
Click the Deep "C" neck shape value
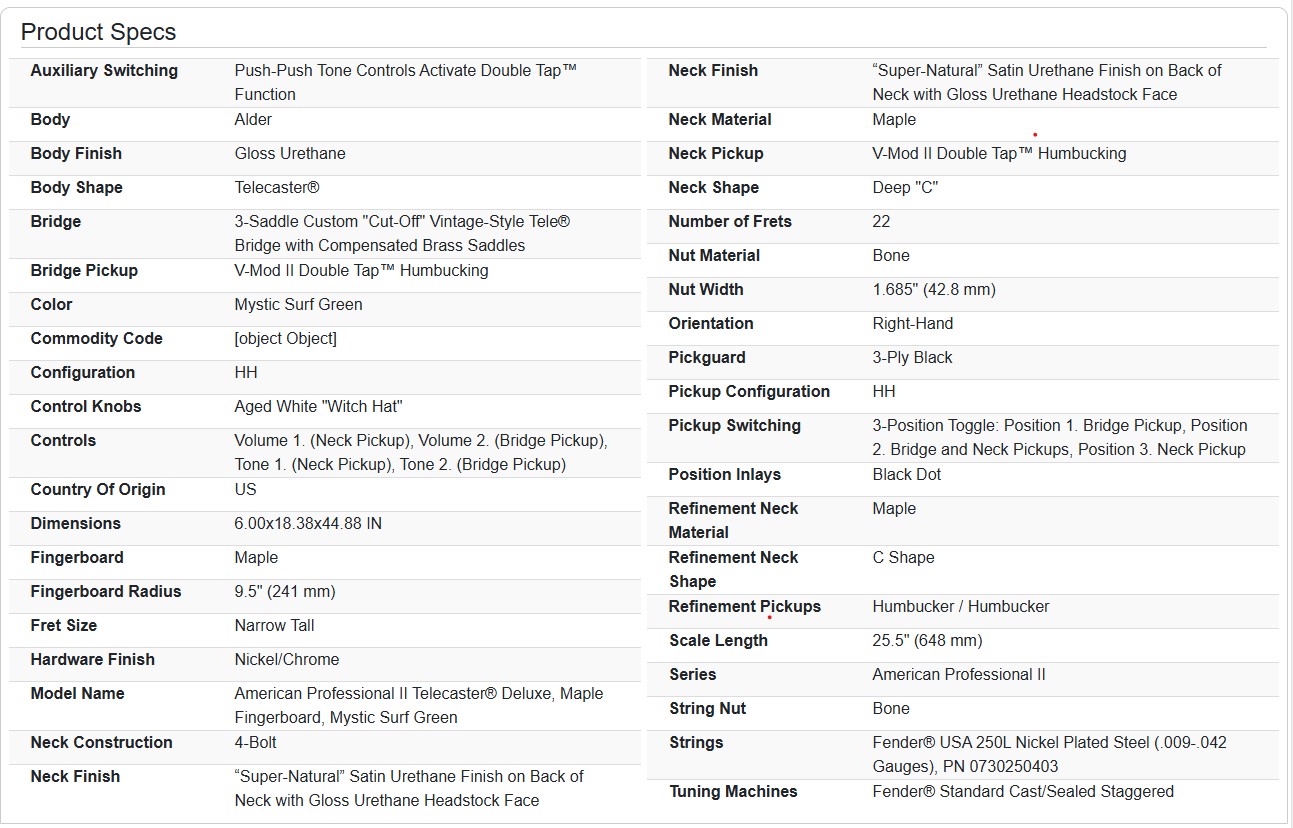905,188
